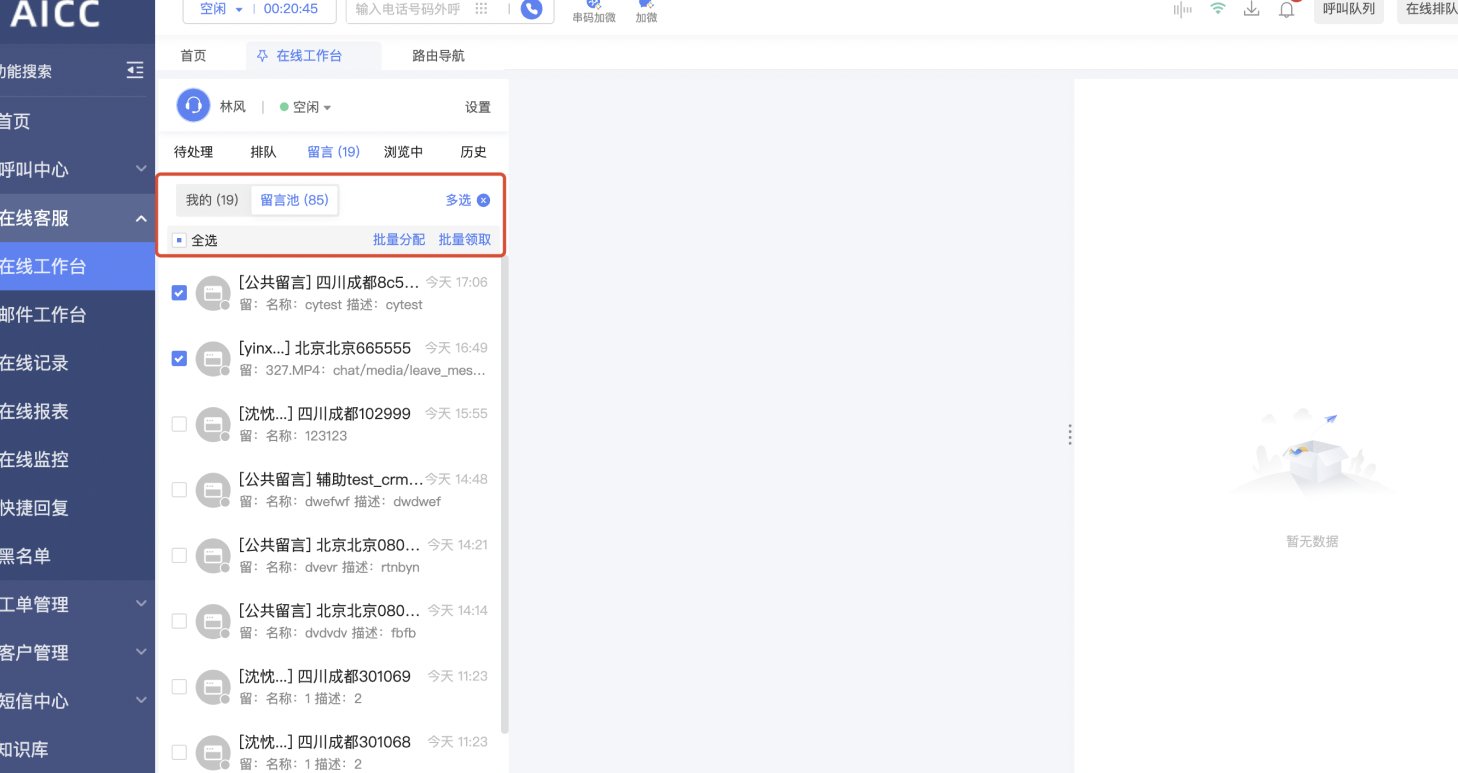Check the 四川成都301069 message checkbox
The height and width of the screenshot is (773, 1458).
[x=179, y=687]
